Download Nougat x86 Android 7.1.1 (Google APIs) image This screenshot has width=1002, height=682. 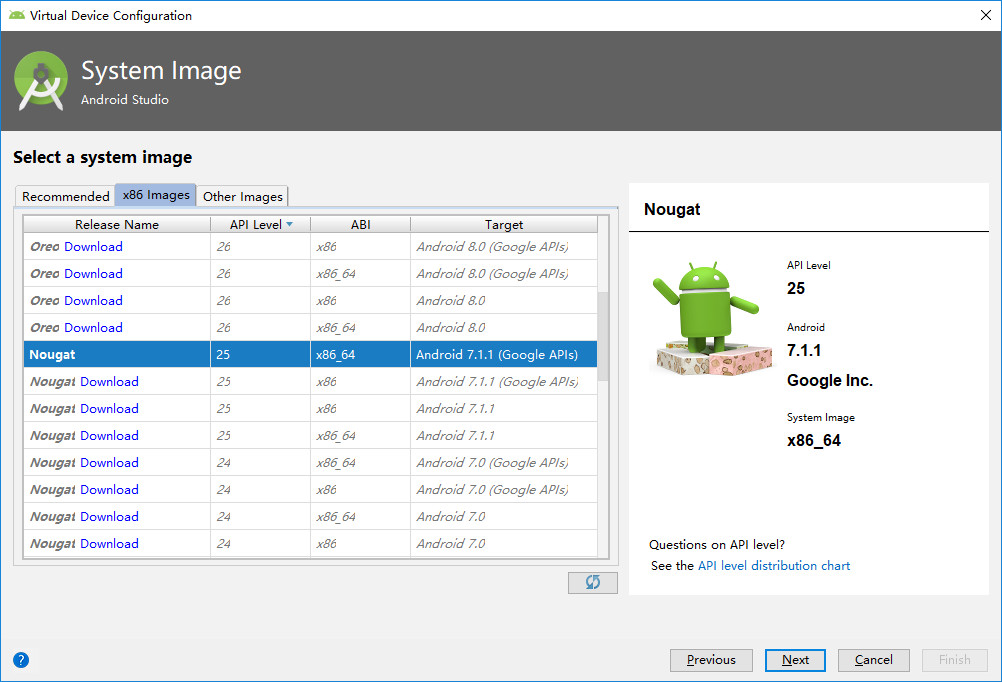[x=109, y=382]
